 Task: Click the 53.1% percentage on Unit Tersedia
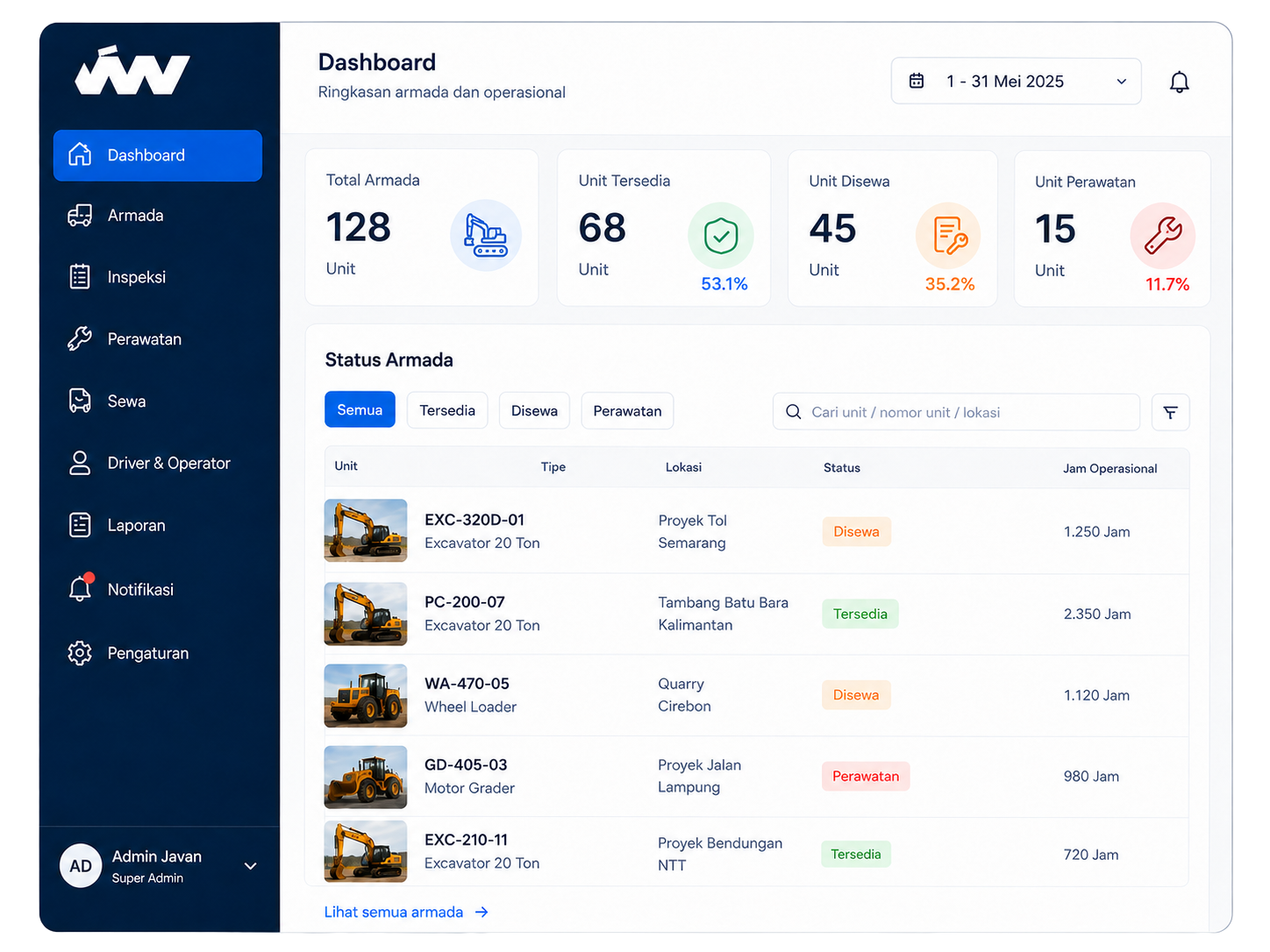pyautogui.click(x=724, y=284)
